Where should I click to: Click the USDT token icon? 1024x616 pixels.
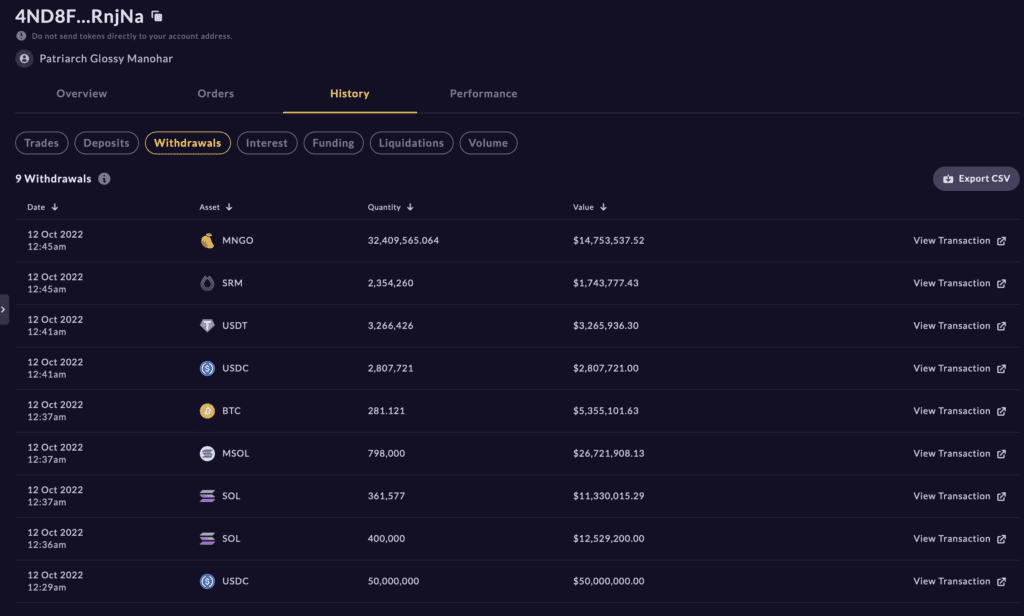[207, 325]
